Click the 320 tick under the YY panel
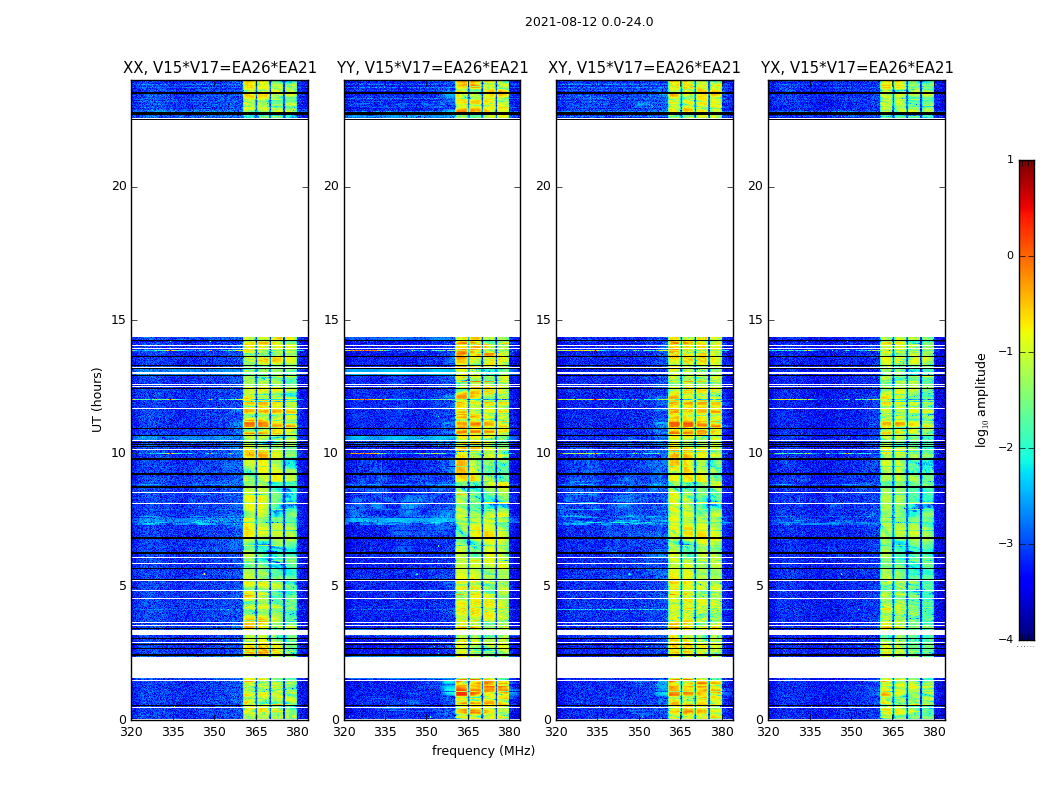The image size is (1050, 800). [344, 732]
